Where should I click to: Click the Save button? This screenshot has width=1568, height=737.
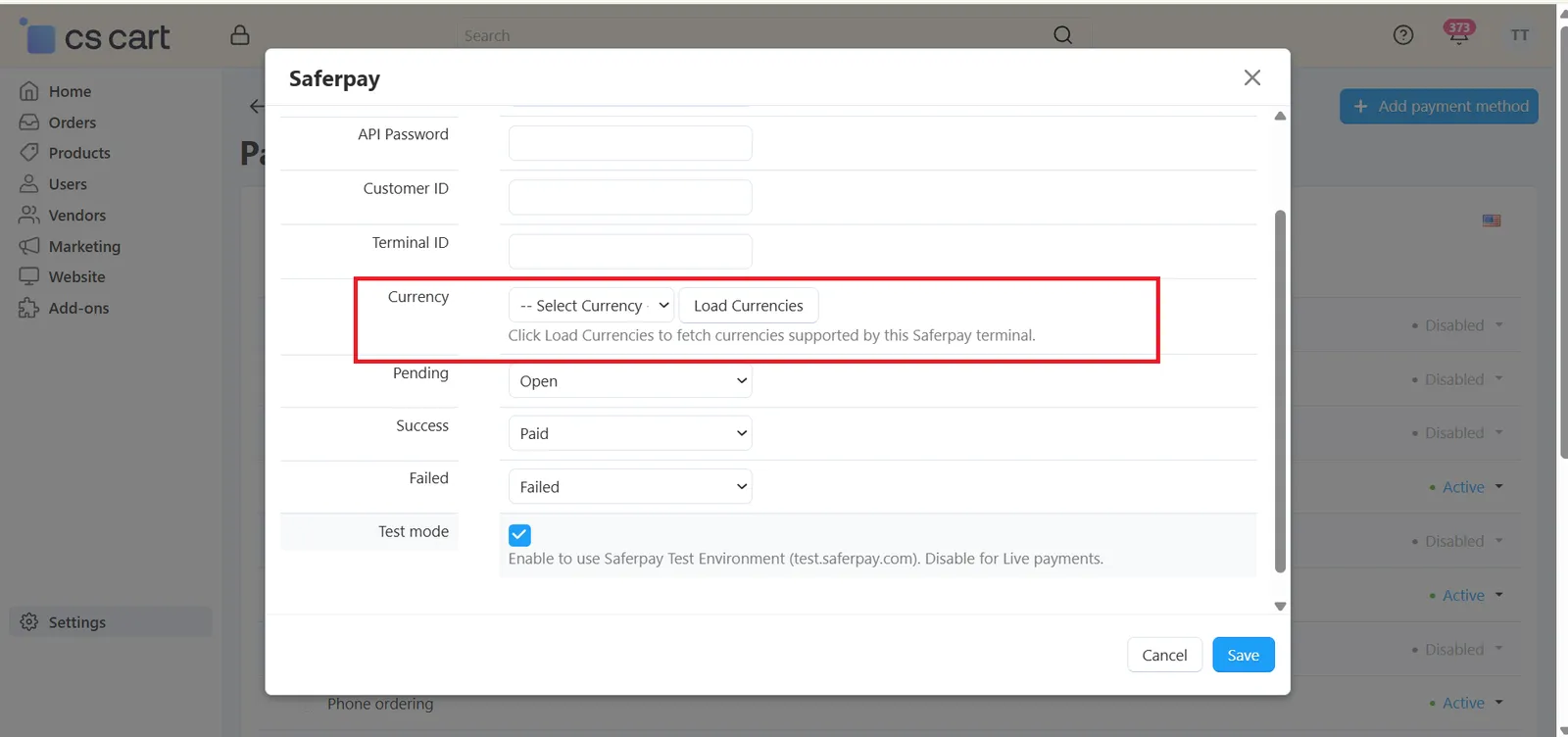1244,655
